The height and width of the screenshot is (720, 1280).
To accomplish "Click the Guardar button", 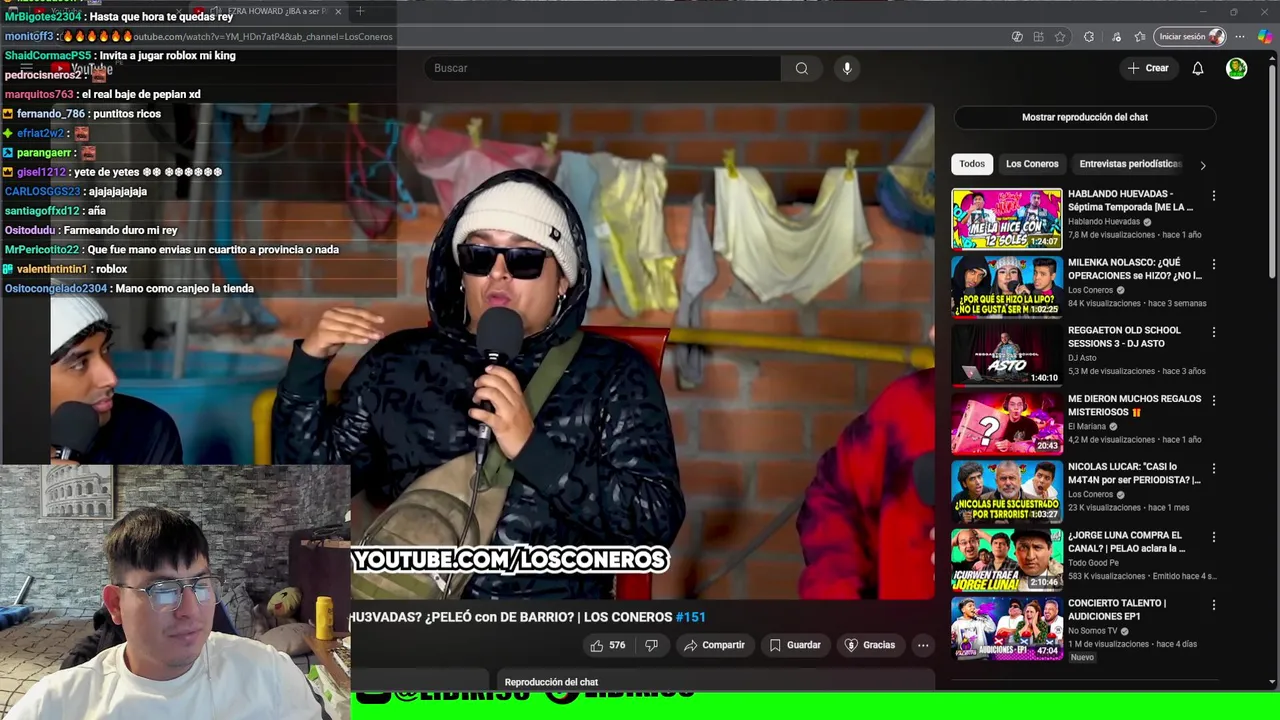I will click(x=795, y=645).
